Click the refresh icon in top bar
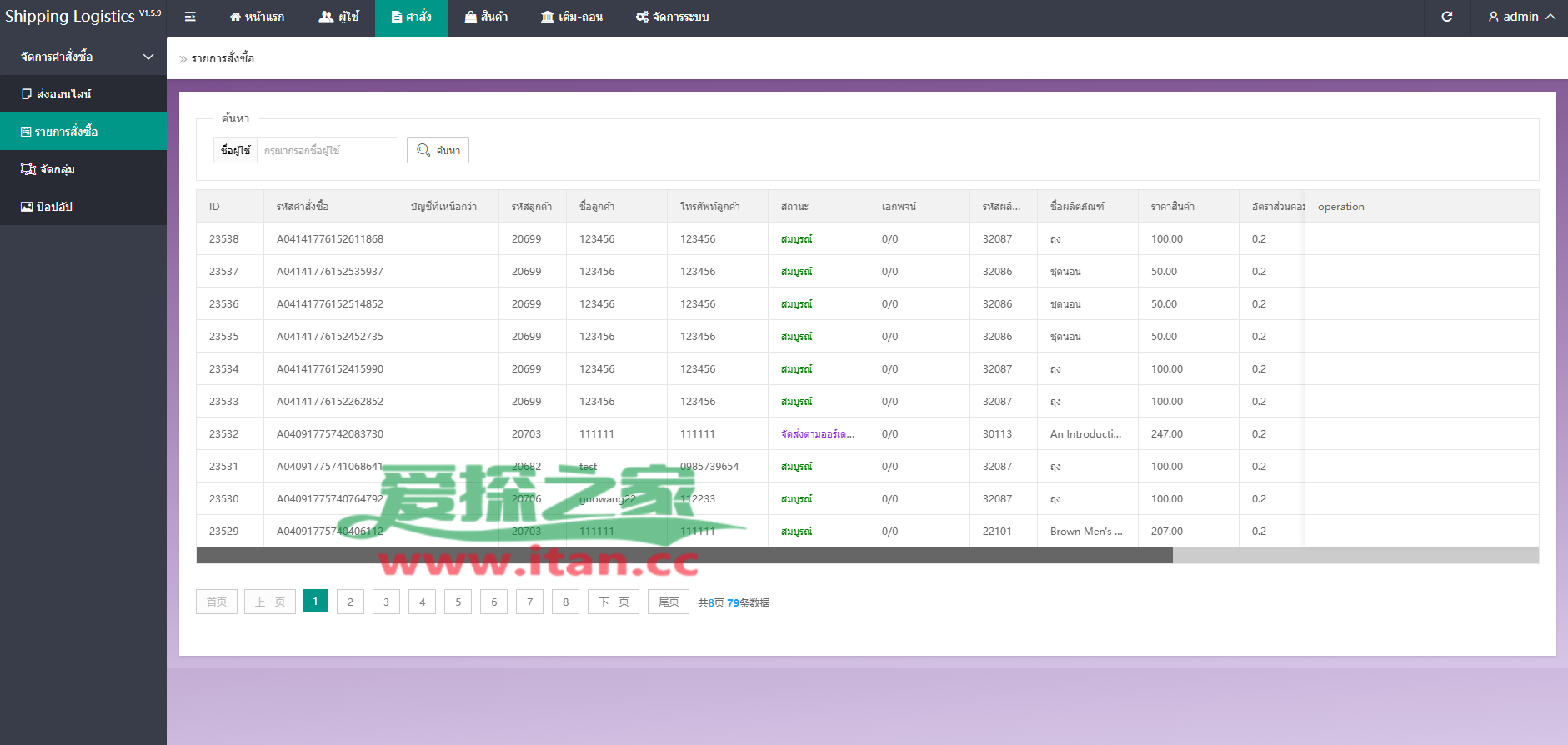1568x745 pixels. (x=1447, y=17)
